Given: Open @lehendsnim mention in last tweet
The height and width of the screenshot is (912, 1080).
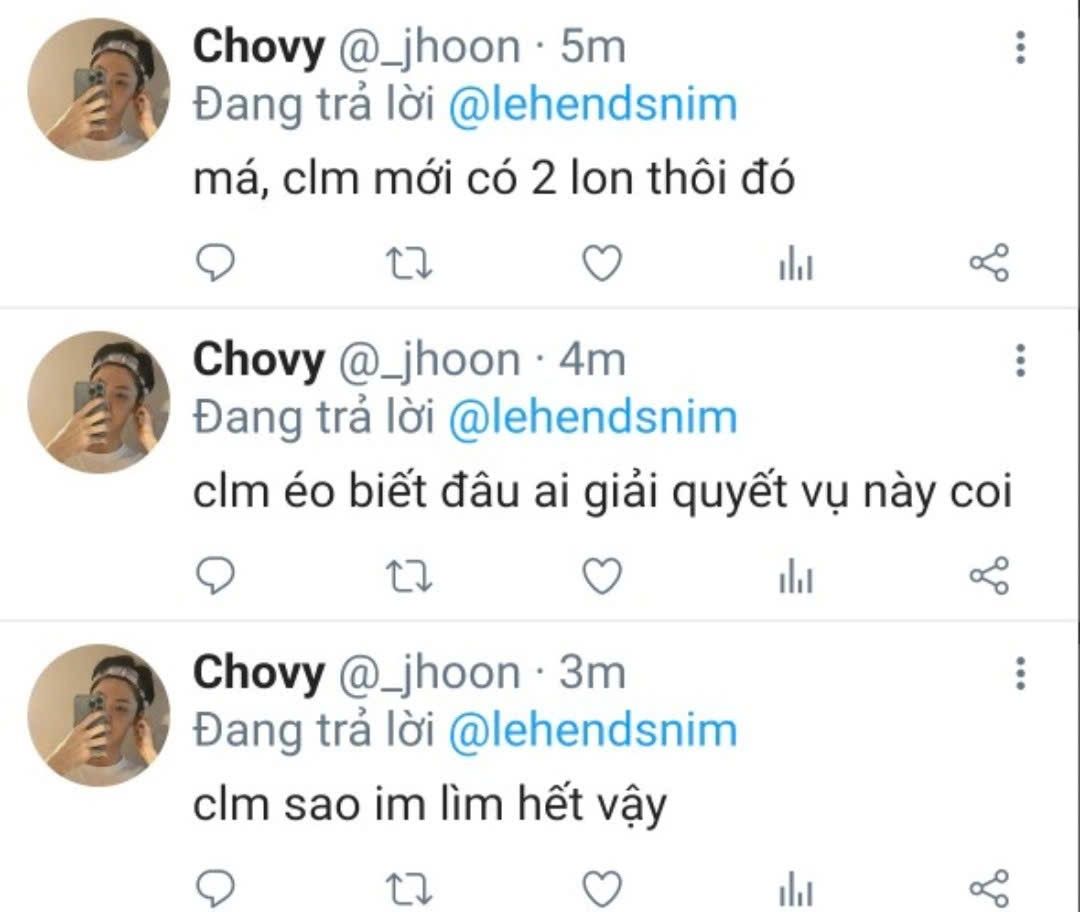Looking at the screenshot, I should click(592, 730).
